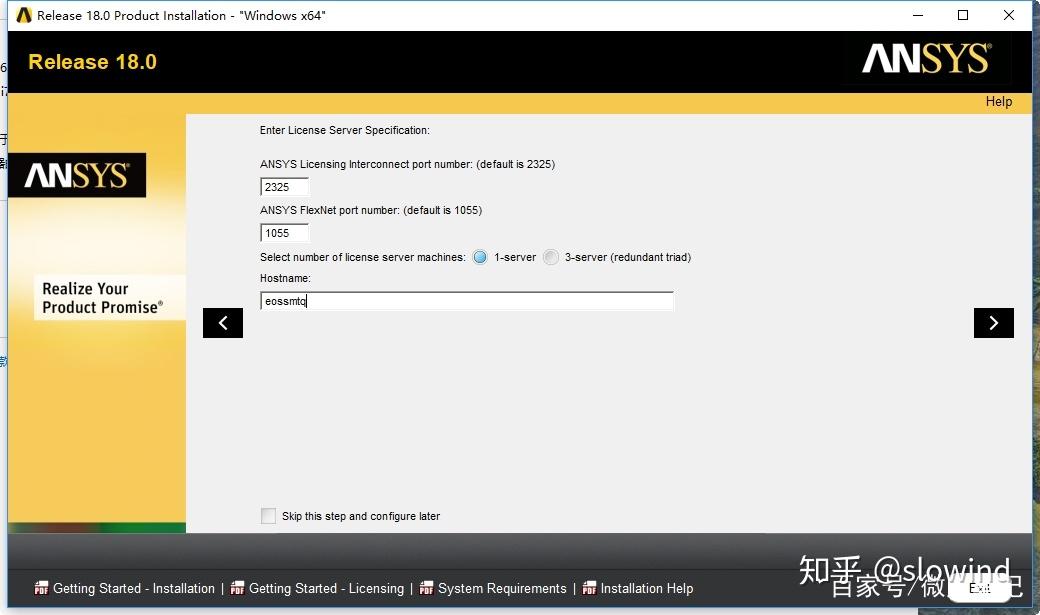
Task: Select the ANSYS FlexNet port field
Action: 284,232
